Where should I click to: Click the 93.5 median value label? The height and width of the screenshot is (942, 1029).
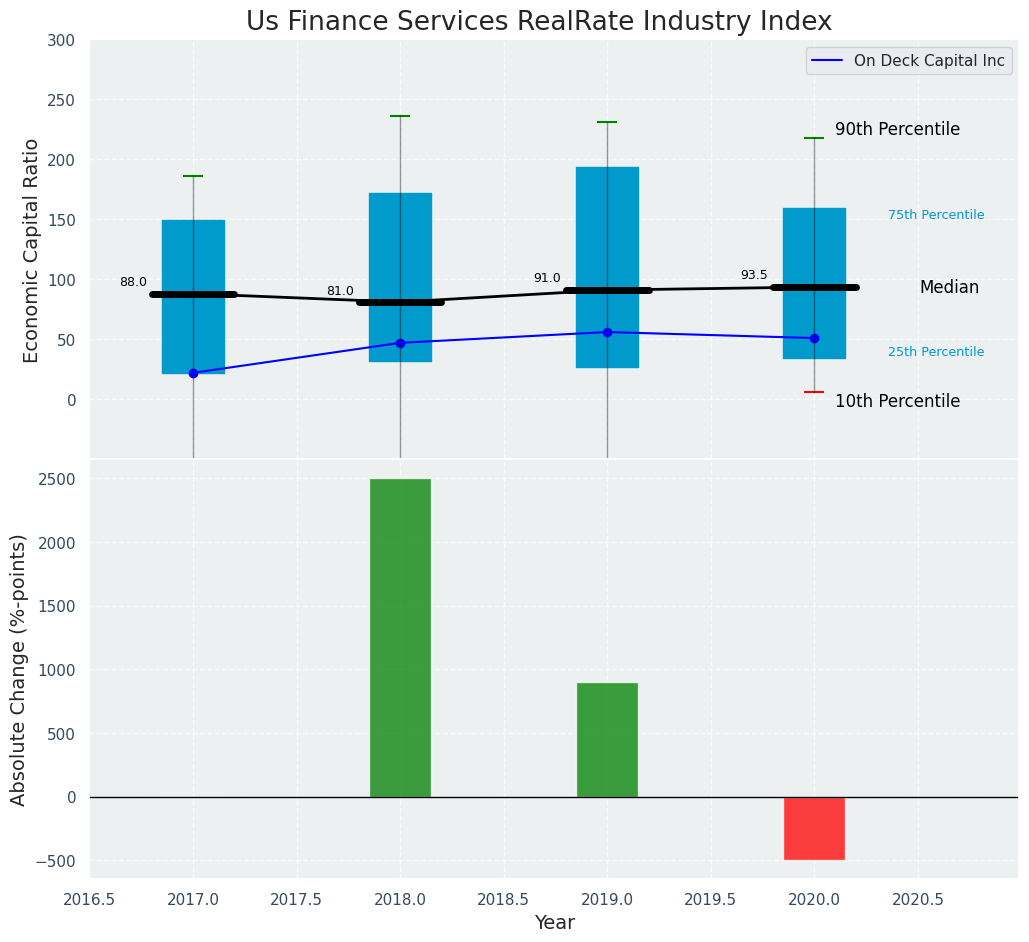(x=754, y=275)
